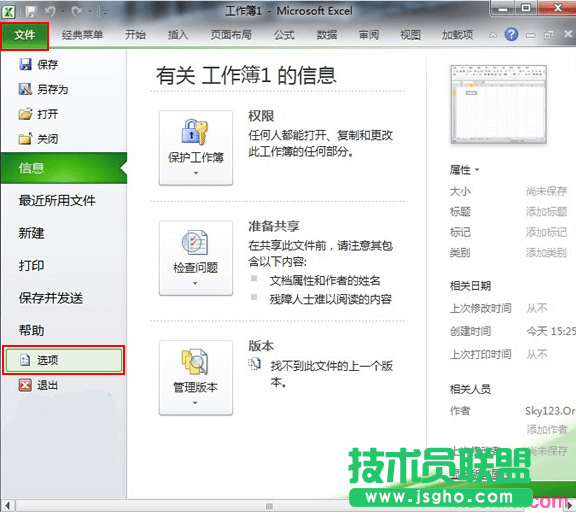Restore the workbook window in the ribbon bar
The width and height of the screenshot is (576, 513).
pyautogui.click(x=549, y=35)
